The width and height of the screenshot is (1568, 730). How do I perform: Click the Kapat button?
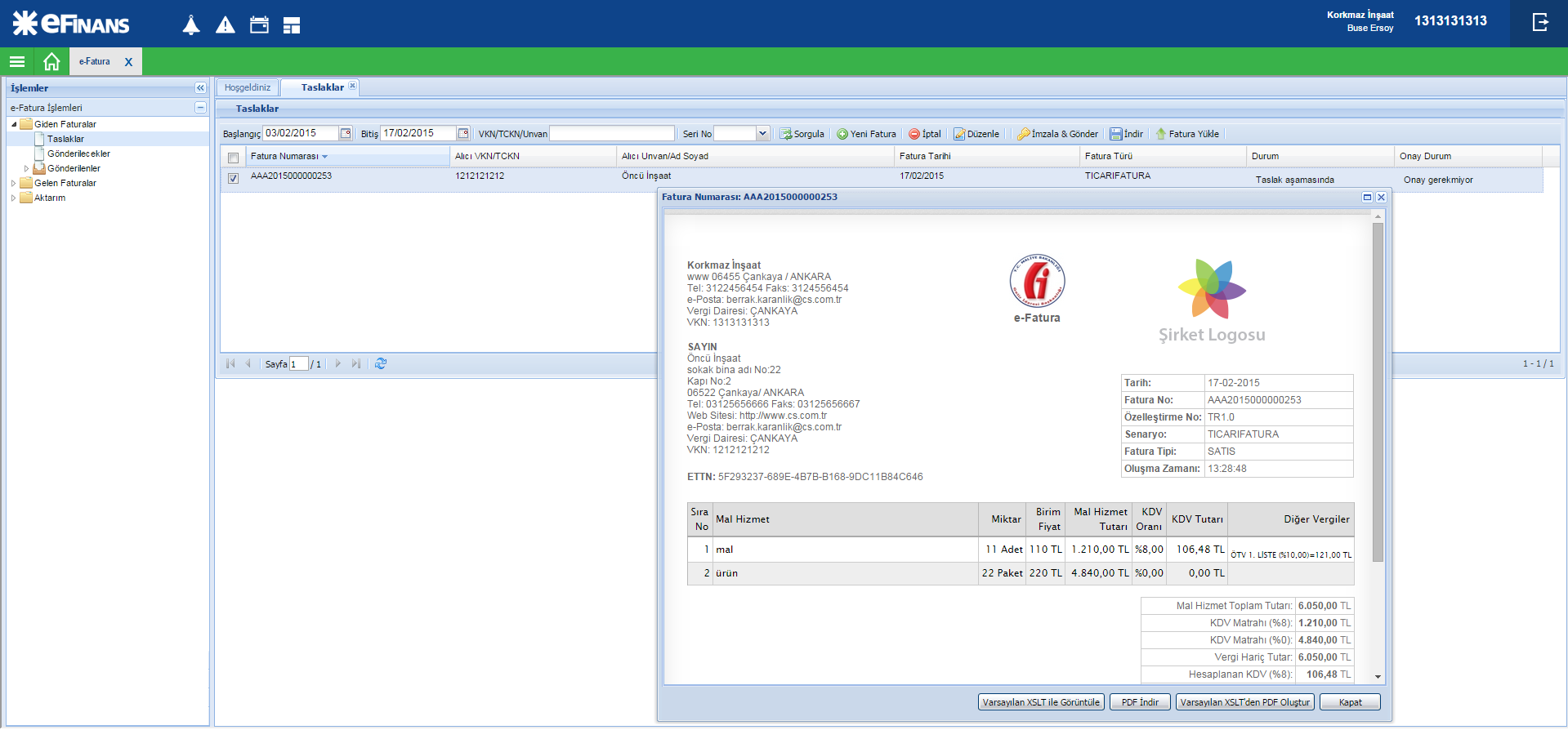[1350, 702]
